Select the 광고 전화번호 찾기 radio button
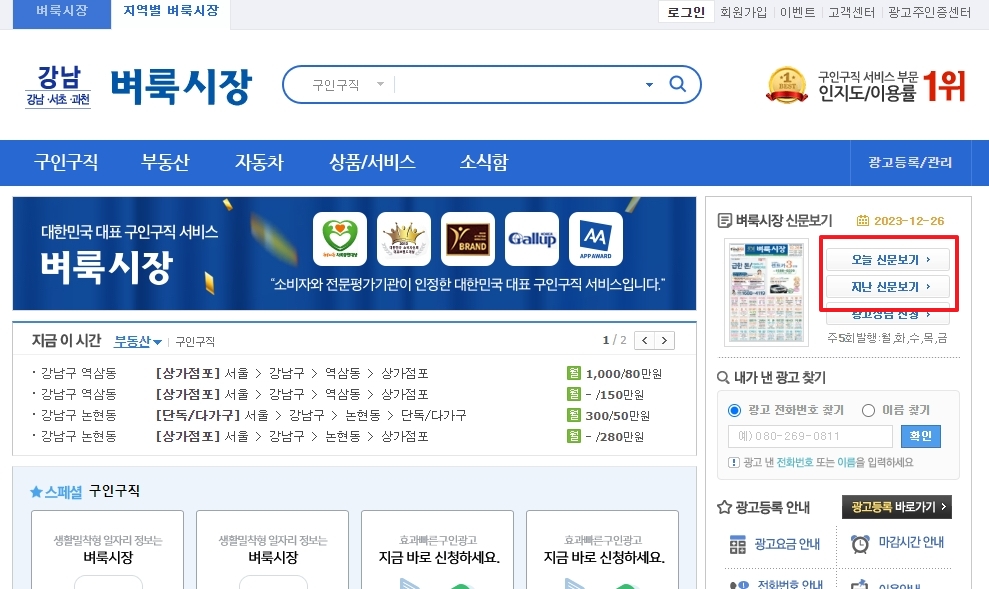Image resolution: width=989 pixels, height=589 pixels. tap(734, 411)
